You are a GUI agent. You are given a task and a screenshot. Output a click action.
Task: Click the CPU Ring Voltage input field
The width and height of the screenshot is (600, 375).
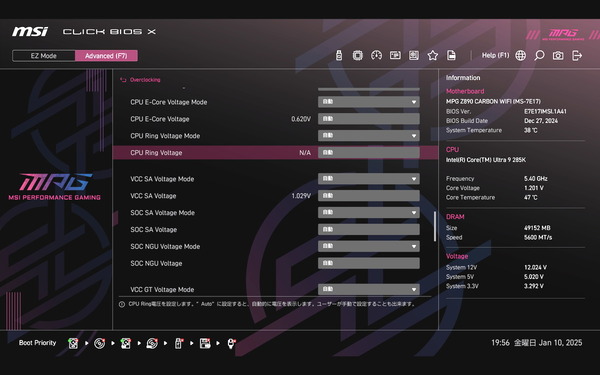click(368, 153)
